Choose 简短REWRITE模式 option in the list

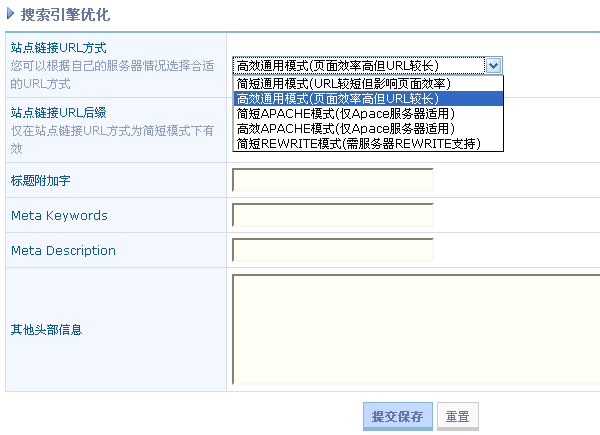pyautogui.click(x=358, y=144)
